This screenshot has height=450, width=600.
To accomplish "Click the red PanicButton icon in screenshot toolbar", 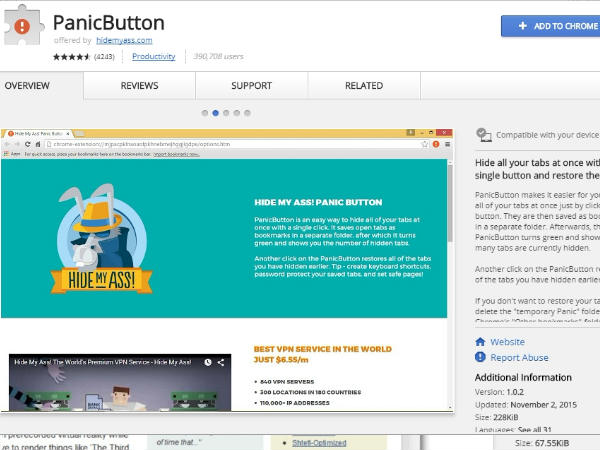I will click(x=436, y=144).
